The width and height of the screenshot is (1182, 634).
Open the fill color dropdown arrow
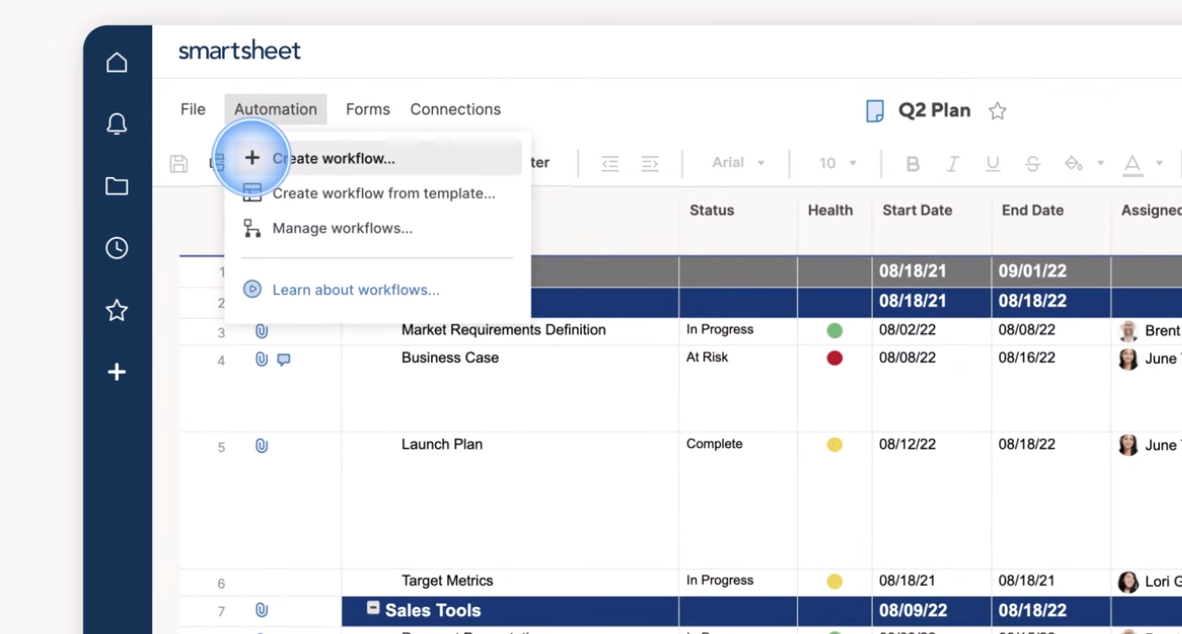[1100, 163]
